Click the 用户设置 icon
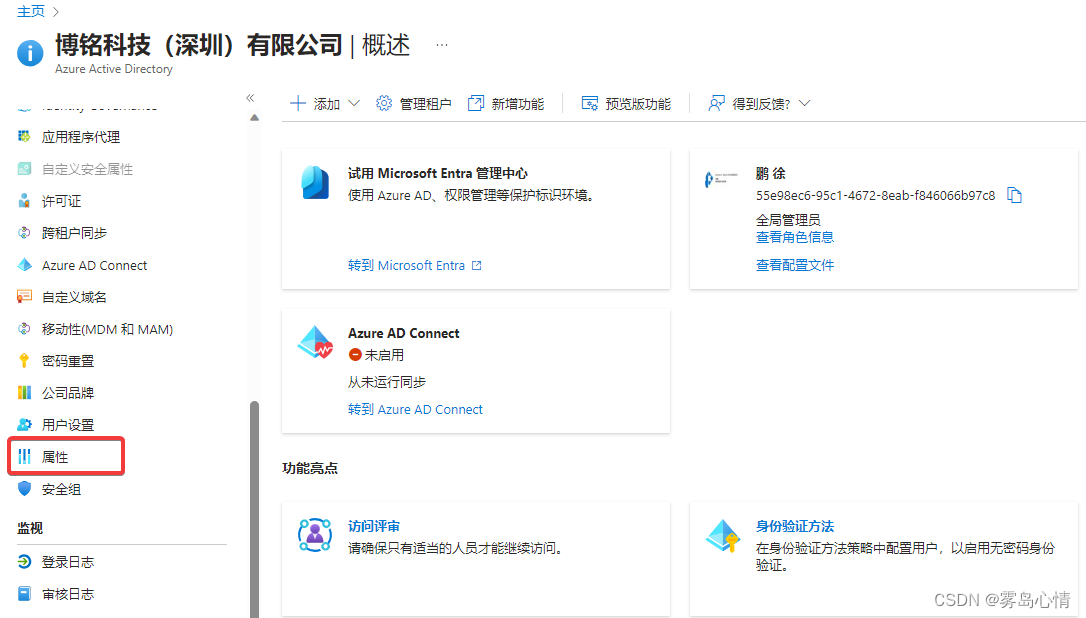This screenshot has width=1086, height=618. (24, 424)
